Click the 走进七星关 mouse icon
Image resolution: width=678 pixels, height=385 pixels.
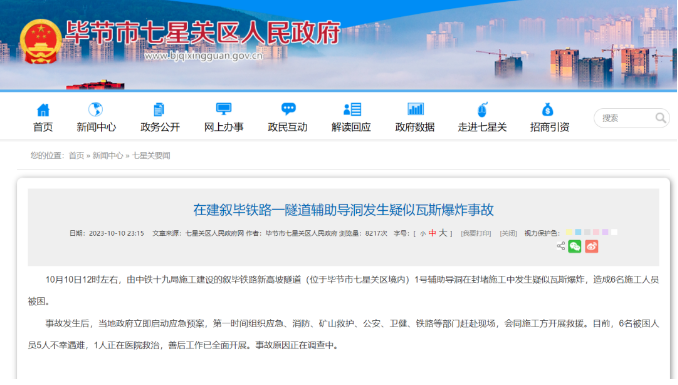tap(483, 109)
